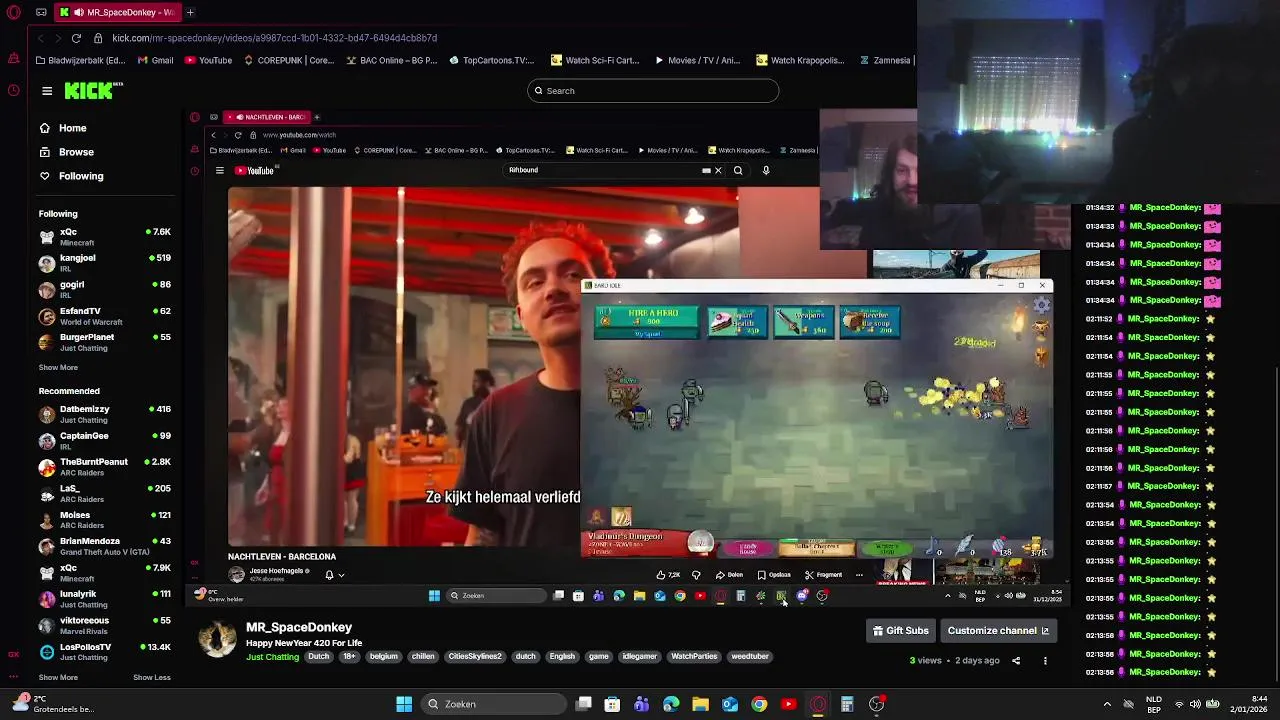Open Customize channel
The width and height of the screenshot is (1280, 720).
coord(998,631)
